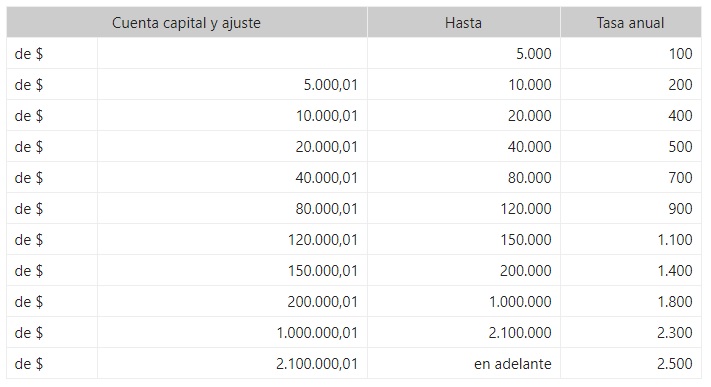The height and width of the screenshot is (387, 711).
Task: Click the Hasta value 1.000.000
Action: [x=464, y=301]
